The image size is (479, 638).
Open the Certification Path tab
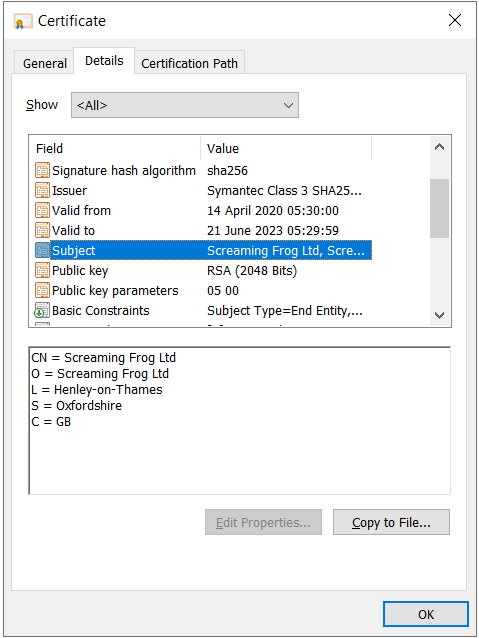(189, 63)
